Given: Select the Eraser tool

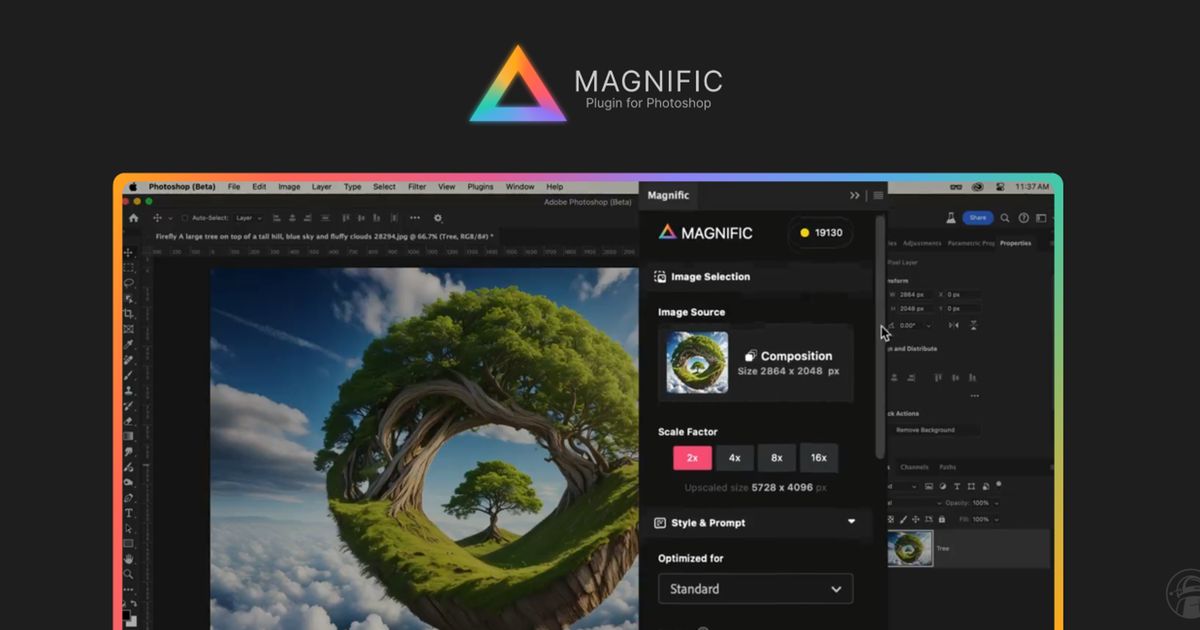Looking at the screenshot, I should pos(129,421).
